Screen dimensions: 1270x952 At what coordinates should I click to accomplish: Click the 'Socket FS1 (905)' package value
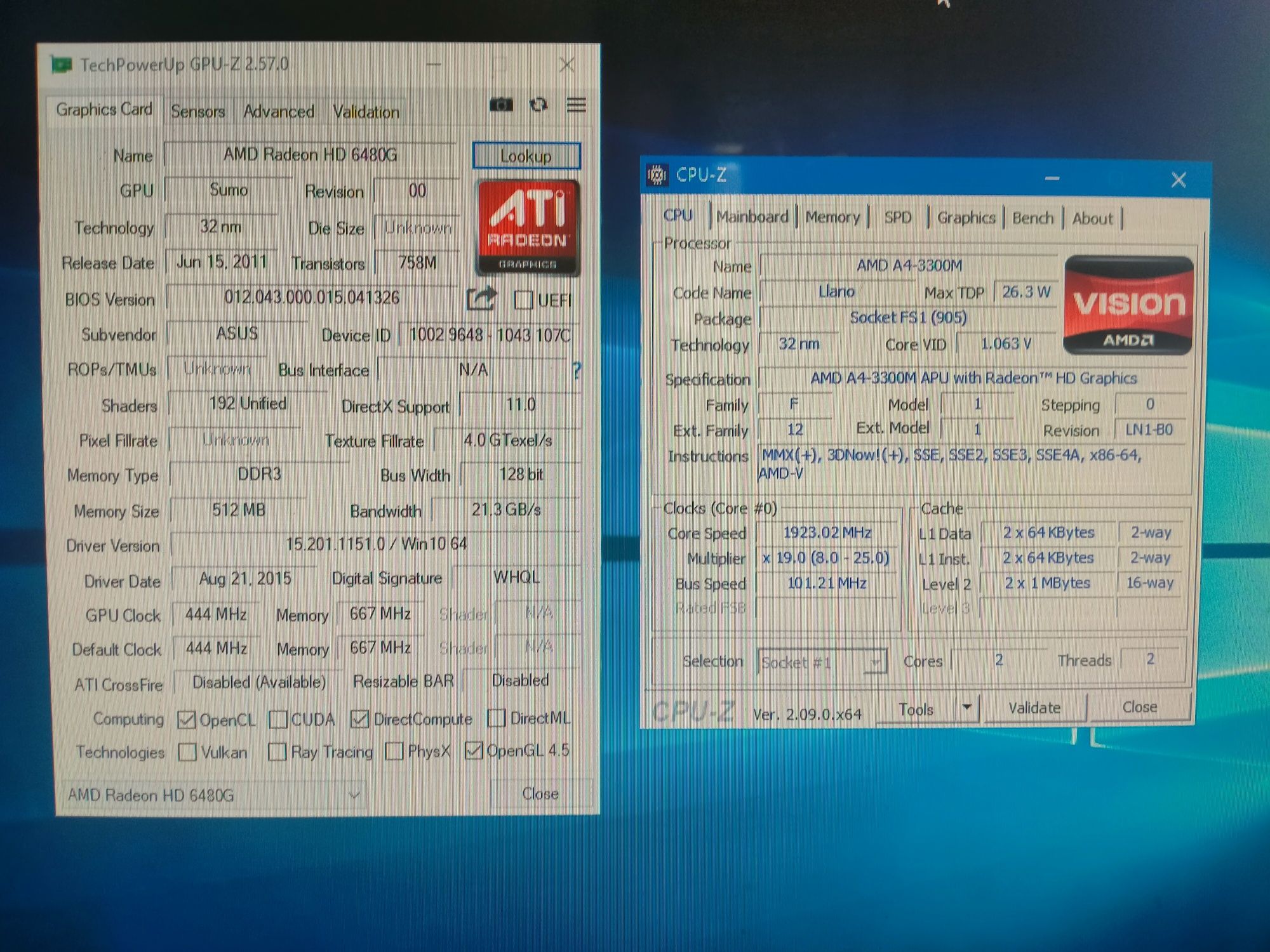point(908,317)
